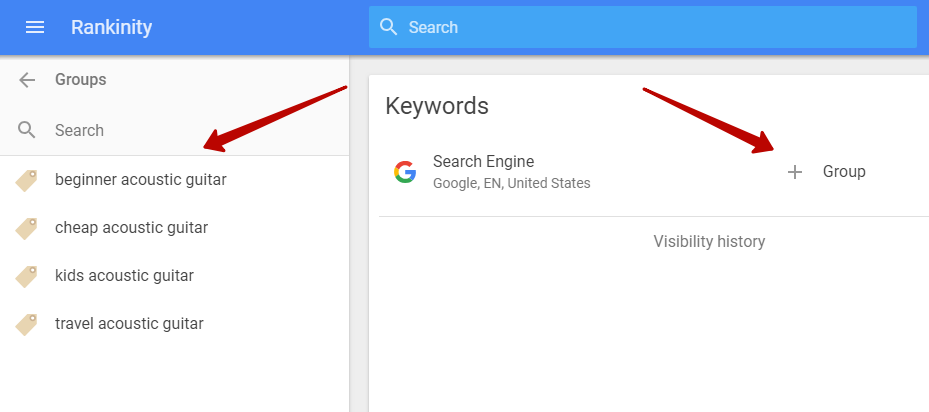The width and height of the screenshot is (929, 412).
Task: Select the travel acoustic guitar group
Action: coord(174,324)
